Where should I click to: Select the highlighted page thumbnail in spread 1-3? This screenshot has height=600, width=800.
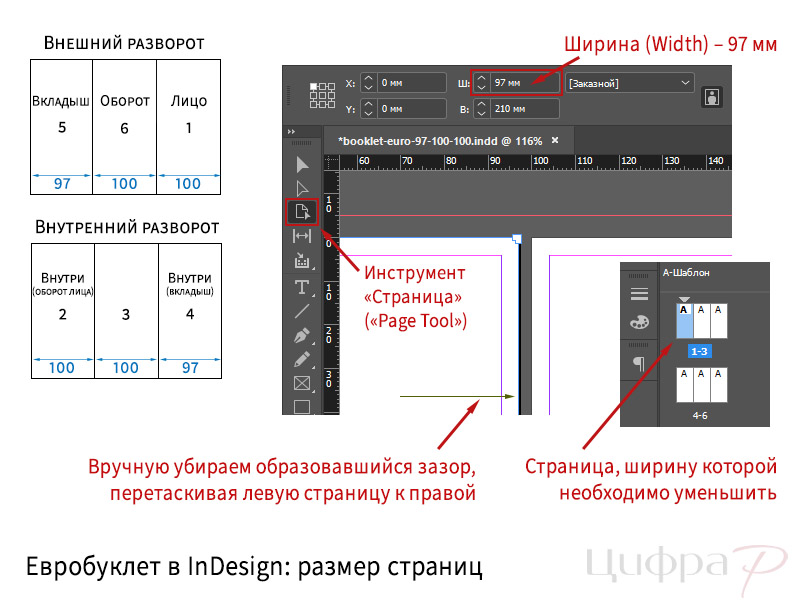pyautogui.click(x=685, y=321)
